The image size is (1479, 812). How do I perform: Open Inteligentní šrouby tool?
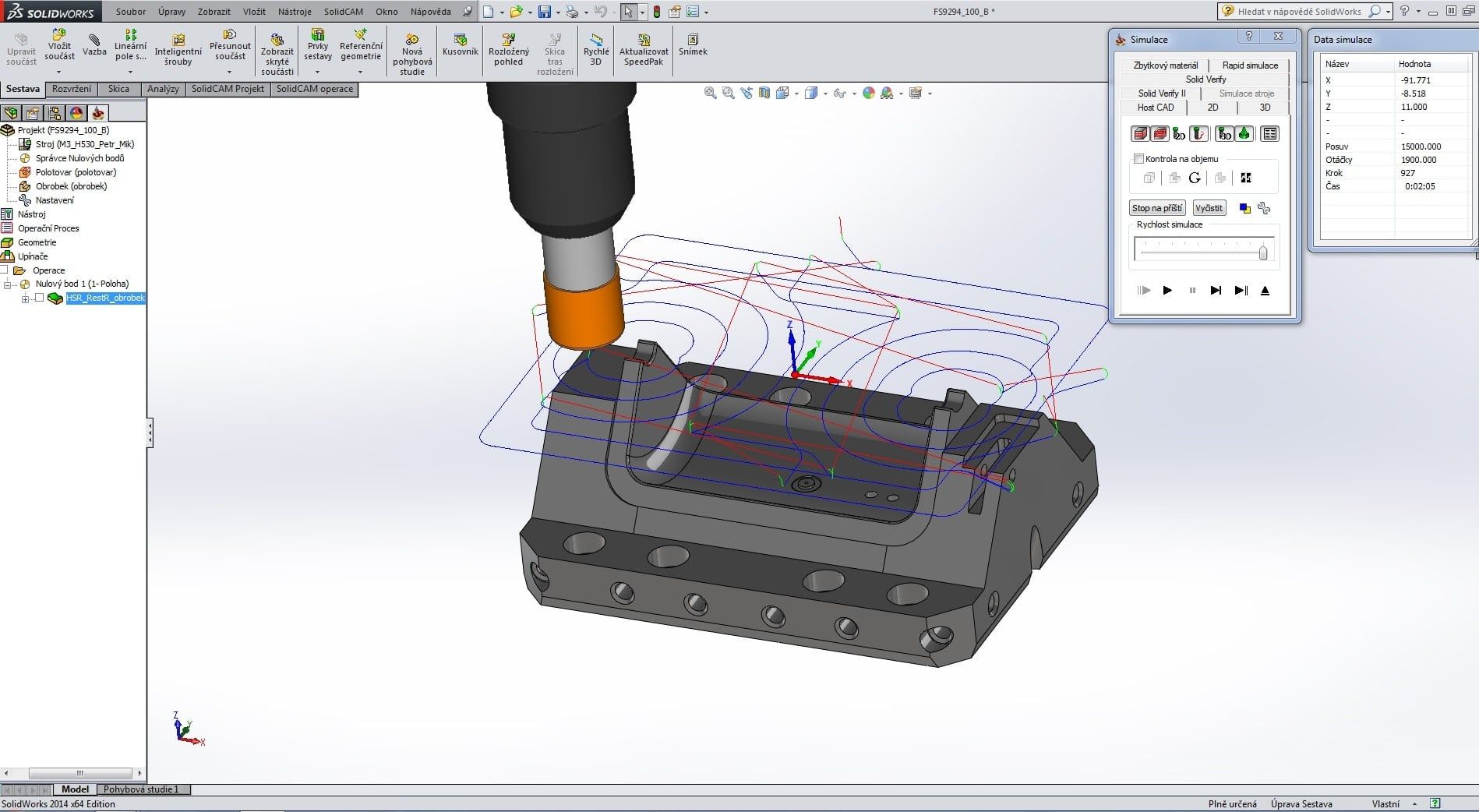tap(178, 50)
